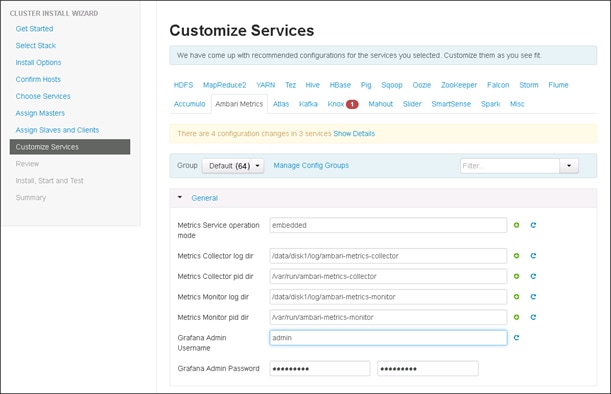This screenshot has width=611, height=394.
Task: Click undo icon for Metrics Monitor pid dir
Action: pos(533,317)
